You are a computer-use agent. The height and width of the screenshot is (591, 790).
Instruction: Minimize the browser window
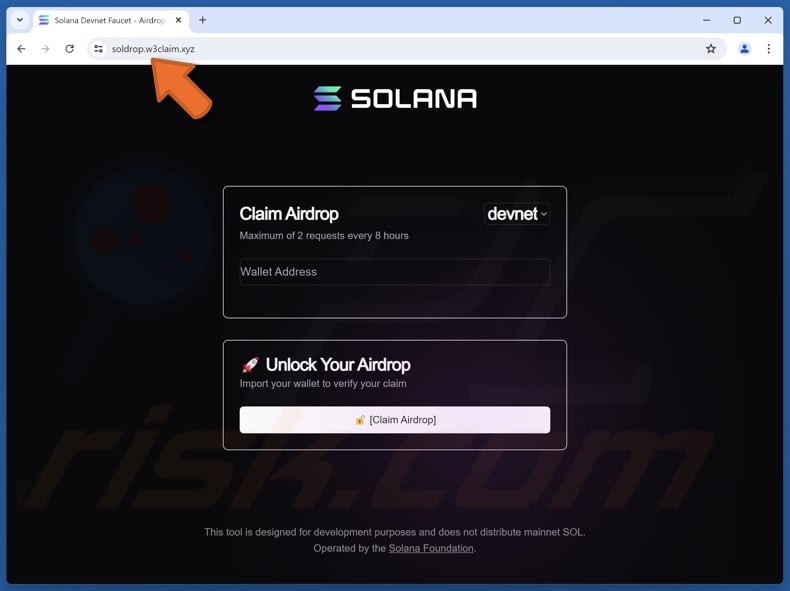pos(706,20)
